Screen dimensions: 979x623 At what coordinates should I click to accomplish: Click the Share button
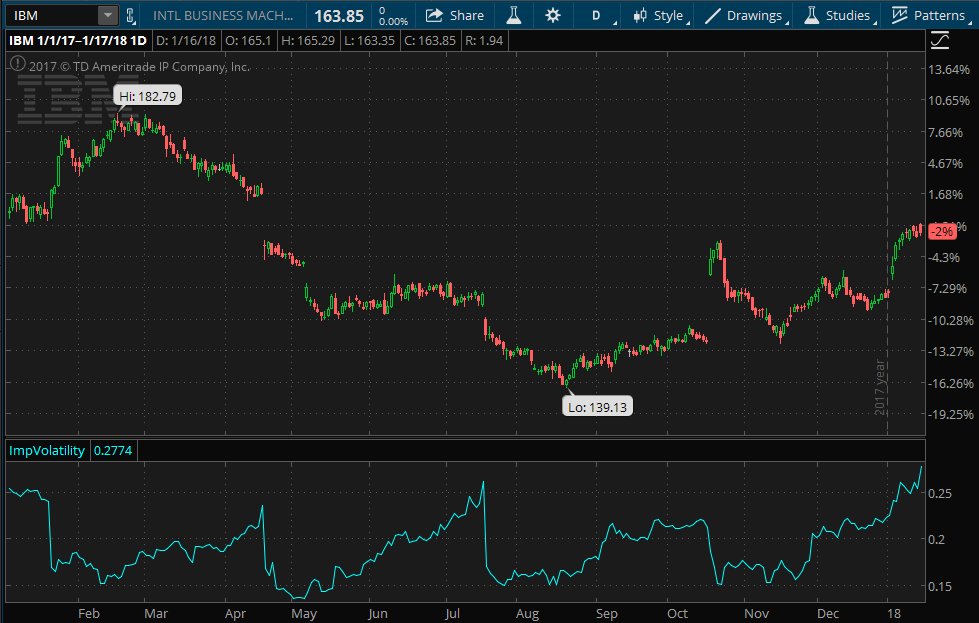[x=455, y=15]
